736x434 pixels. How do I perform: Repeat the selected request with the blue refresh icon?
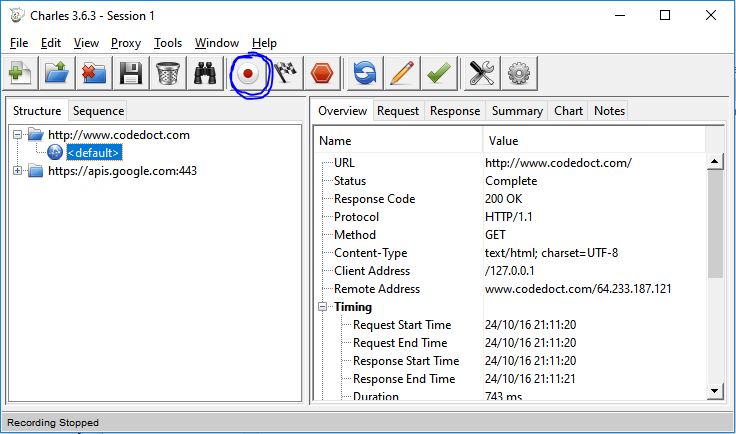[365, 73]
